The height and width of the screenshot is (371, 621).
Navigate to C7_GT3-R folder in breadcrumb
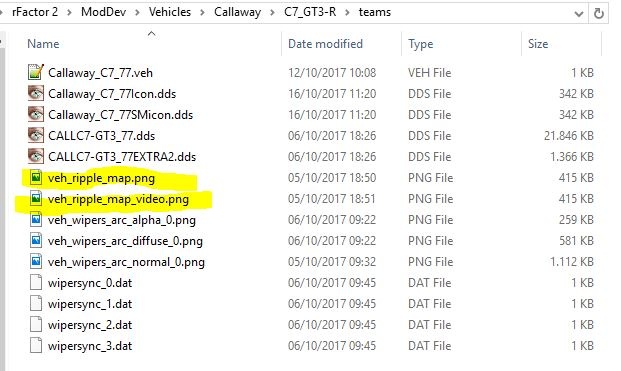[310, 12]
